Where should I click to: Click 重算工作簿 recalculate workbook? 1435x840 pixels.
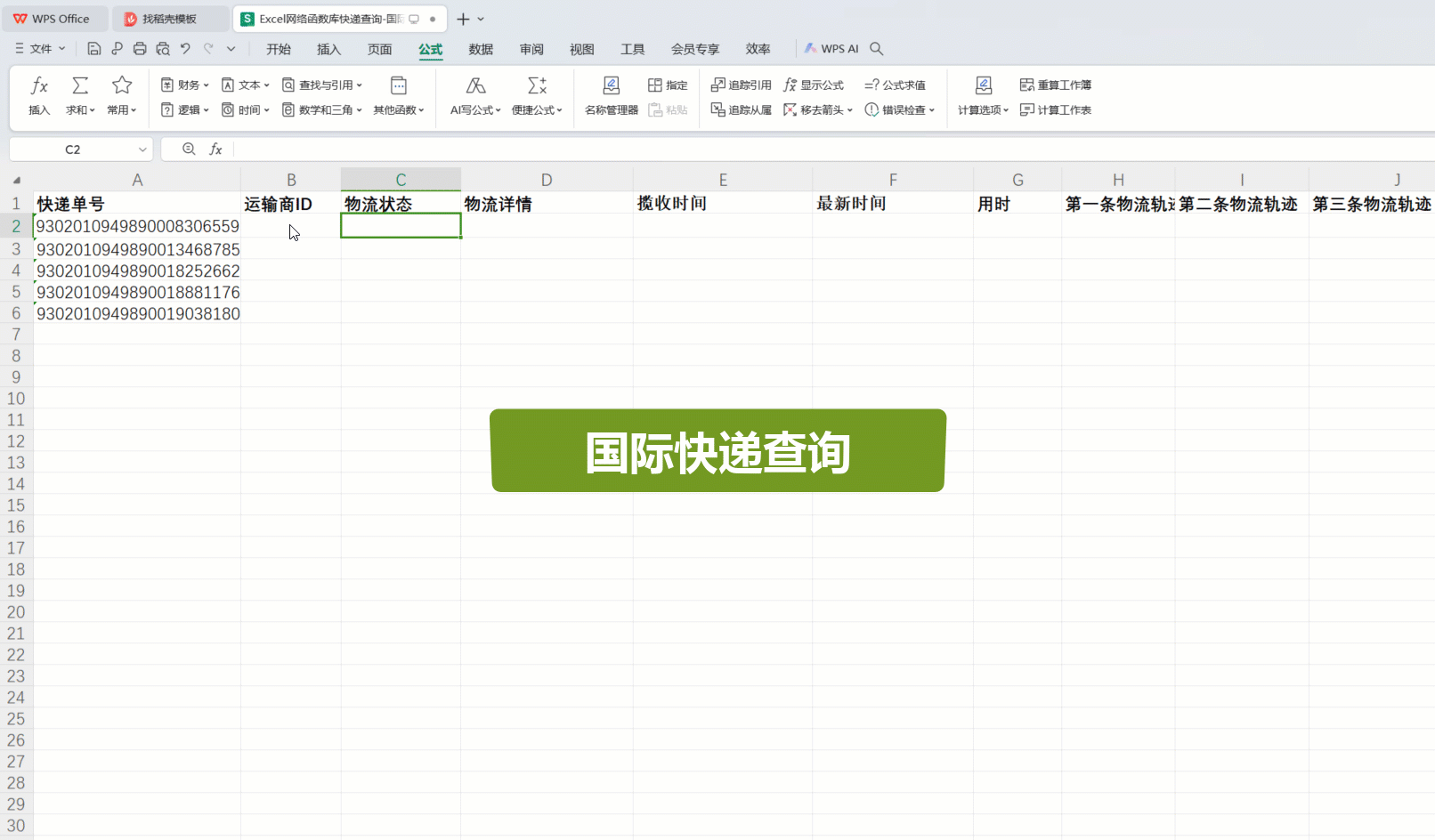(x=1056, y=85)
